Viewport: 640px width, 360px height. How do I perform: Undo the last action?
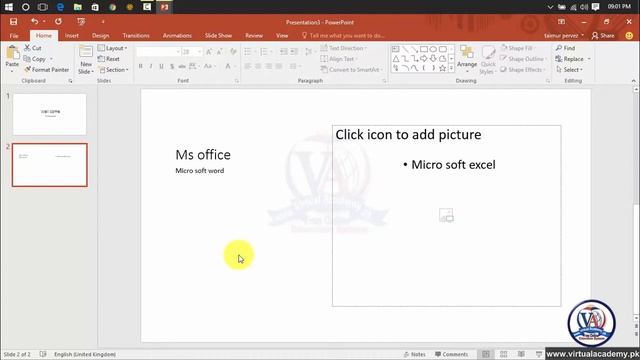(x=35, y=22)
